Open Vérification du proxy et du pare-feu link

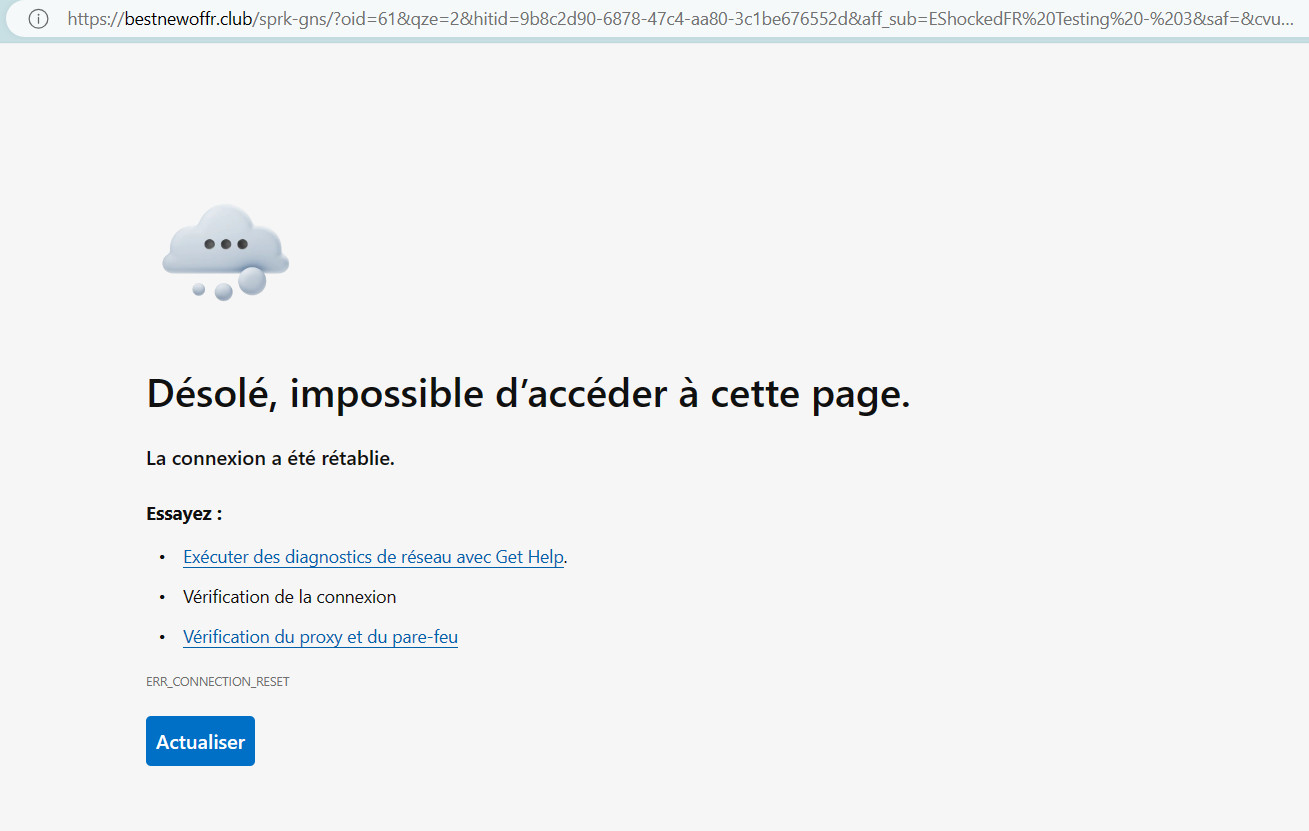click(x=320, y=637)
